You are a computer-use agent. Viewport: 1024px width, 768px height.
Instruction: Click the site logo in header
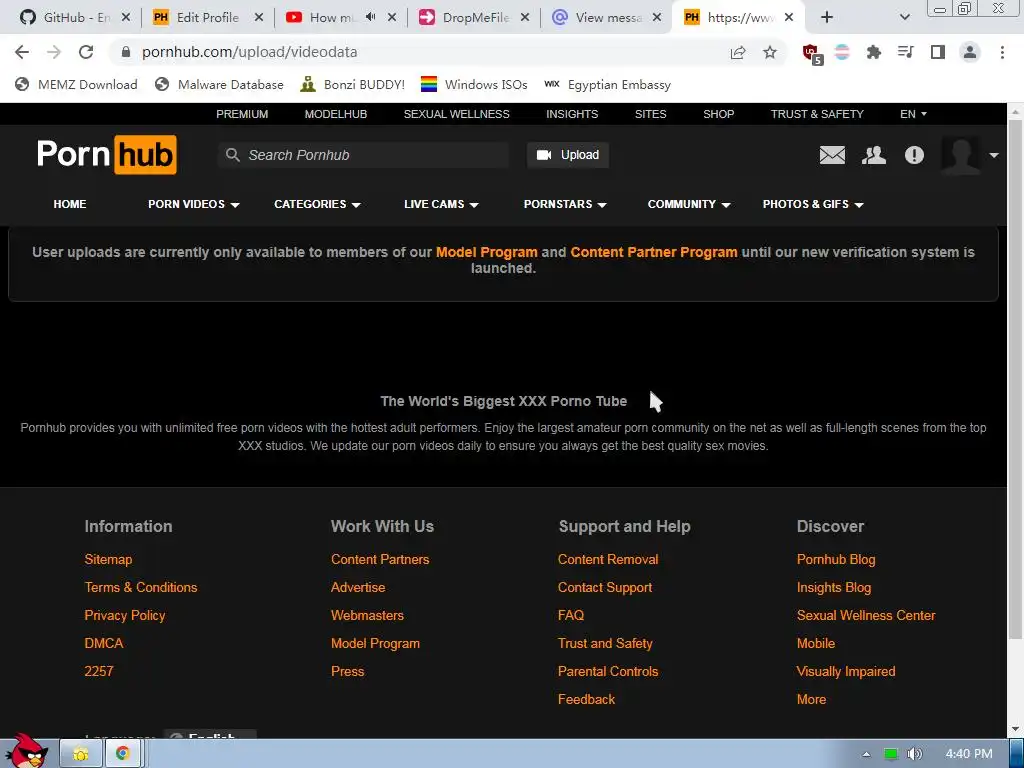pyautogui.click(x=106, y=155)
